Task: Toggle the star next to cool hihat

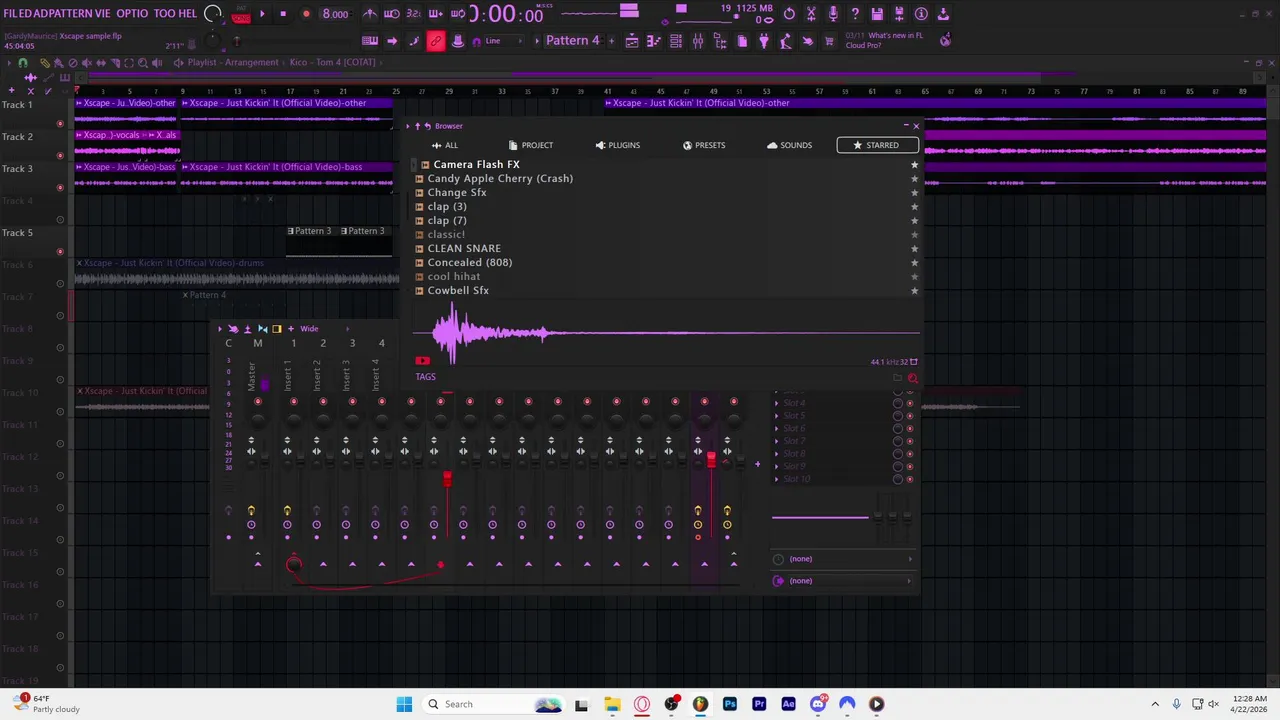Action: pos(914,276)
